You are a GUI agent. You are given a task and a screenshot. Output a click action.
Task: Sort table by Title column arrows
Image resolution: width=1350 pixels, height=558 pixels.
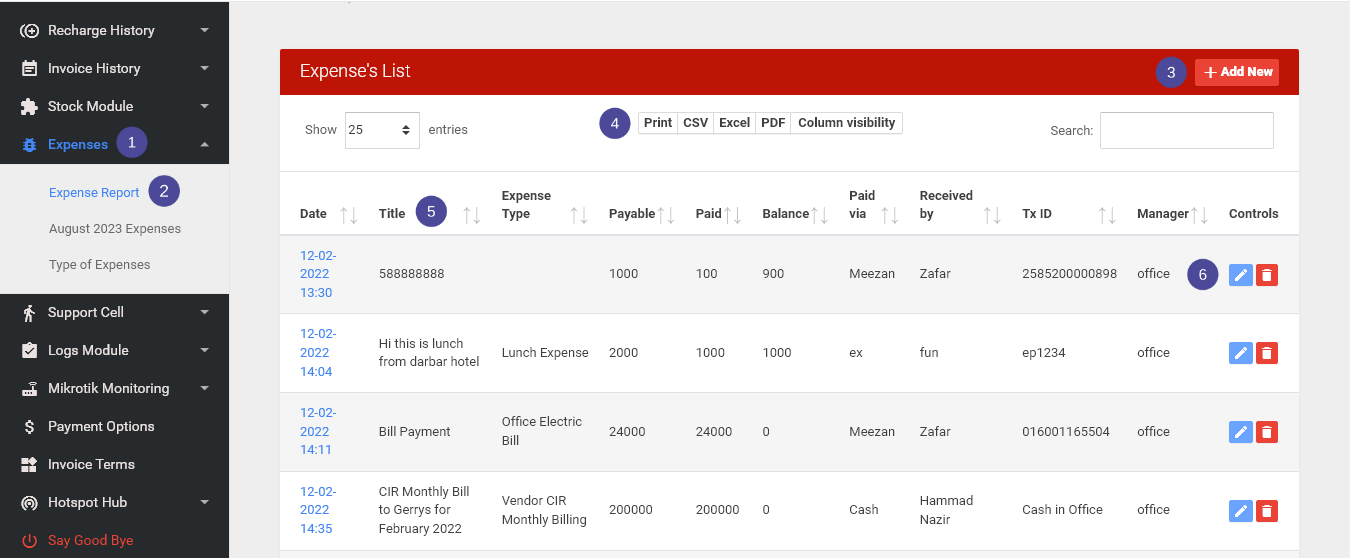click(472, 214)
